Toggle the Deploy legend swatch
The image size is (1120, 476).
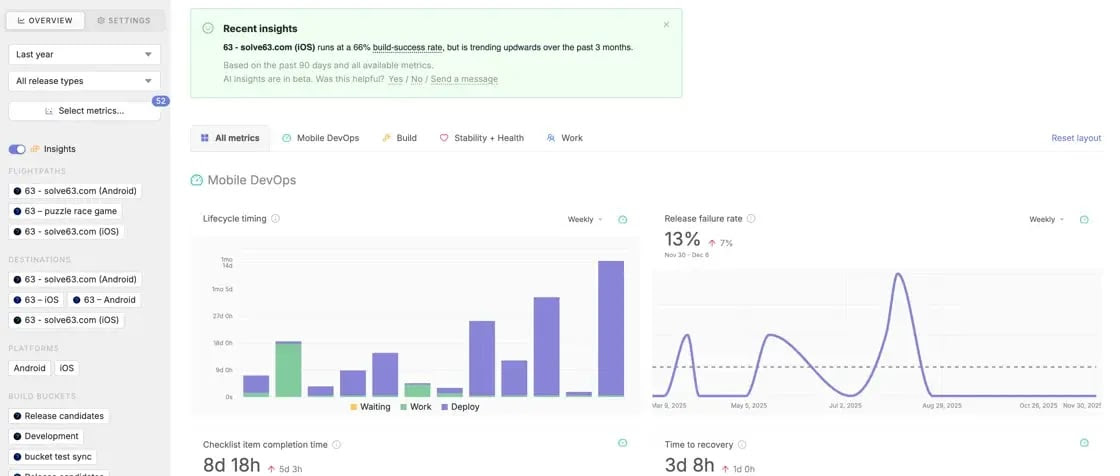click(x=445, y=407)
